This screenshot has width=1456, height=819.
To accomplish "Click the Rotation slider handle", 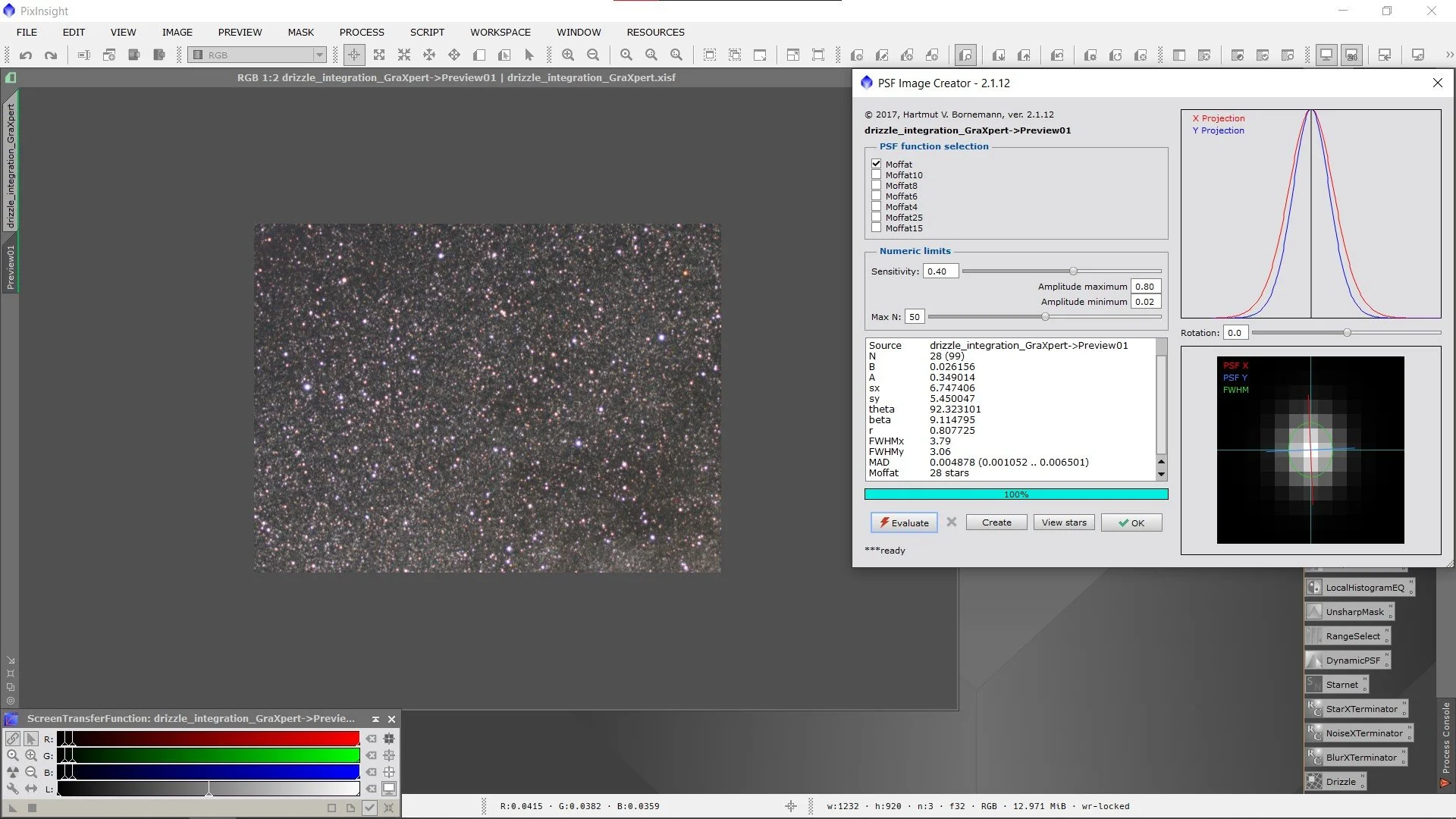I will click(1347, 333).
